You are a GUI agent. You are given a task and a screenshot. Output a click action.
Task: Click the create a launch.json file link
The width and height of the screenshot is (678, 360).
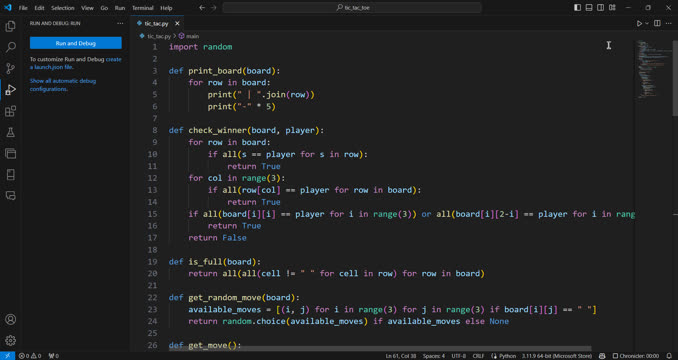(76, 63)
